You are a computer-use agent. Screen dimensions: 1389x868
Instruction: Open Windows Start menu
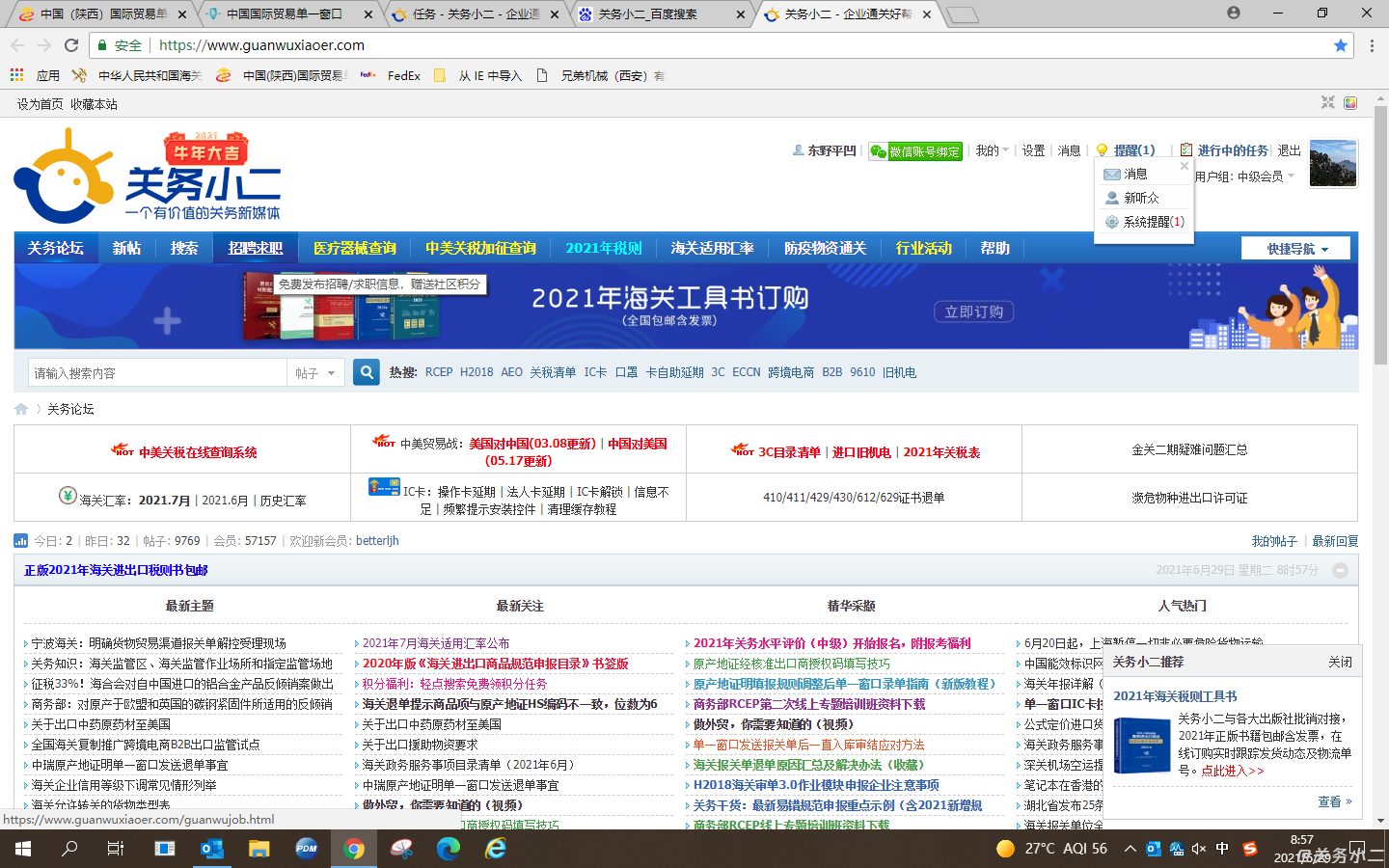[x=23, y=849]
